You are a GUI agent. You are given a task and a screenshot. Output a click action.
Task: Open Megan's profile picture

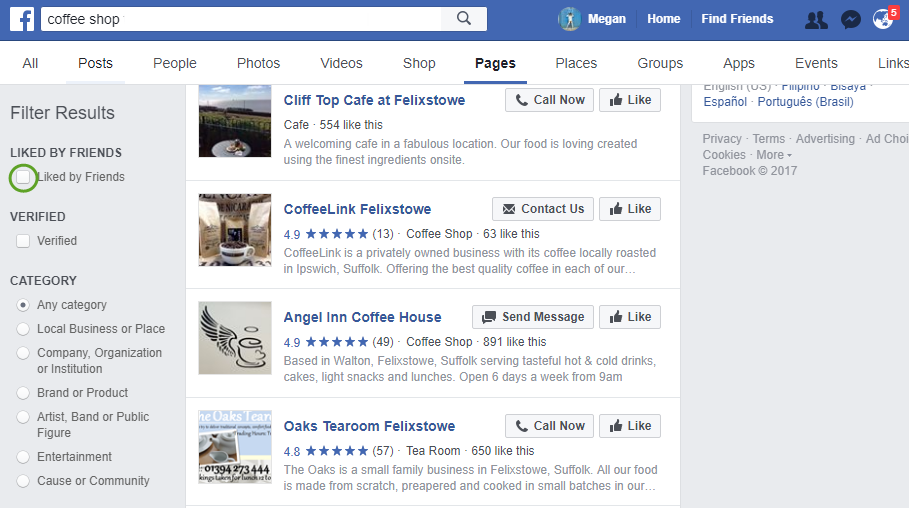click(569, 19)
